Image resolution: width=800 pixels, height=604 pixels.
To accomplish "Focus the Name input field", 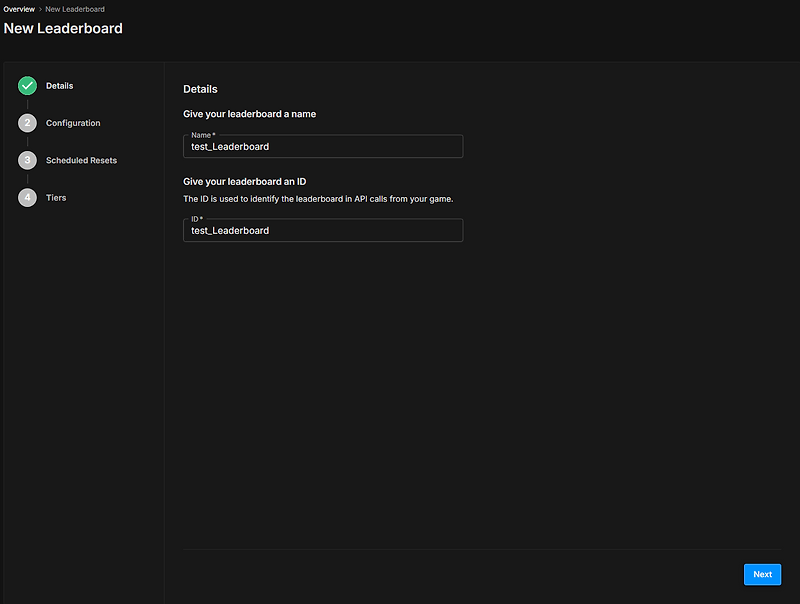I will [323, 147].
